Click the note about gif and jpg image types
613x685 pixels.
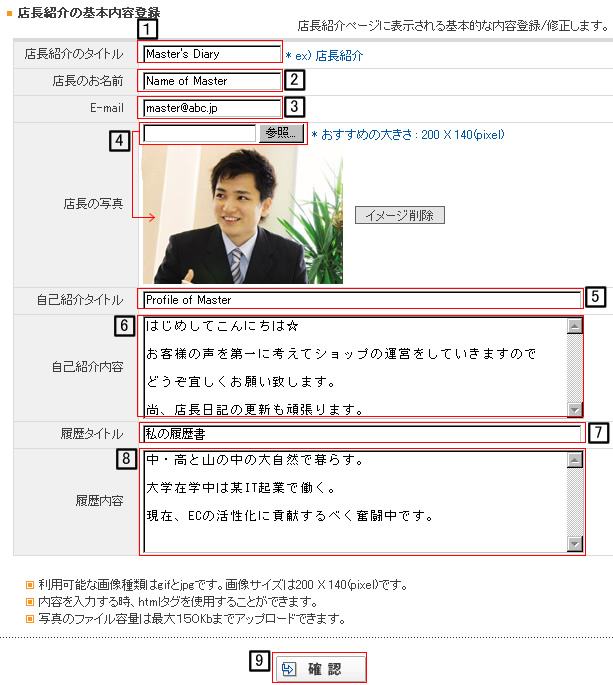(x=223, y=585)
